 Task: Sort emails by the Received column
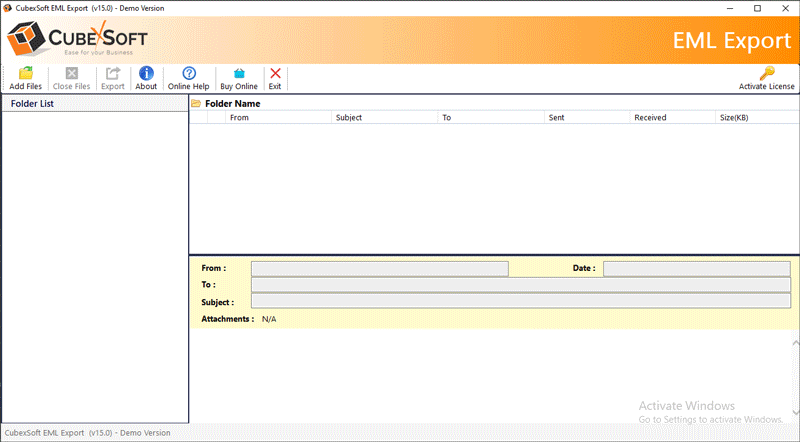coord(672,117)
